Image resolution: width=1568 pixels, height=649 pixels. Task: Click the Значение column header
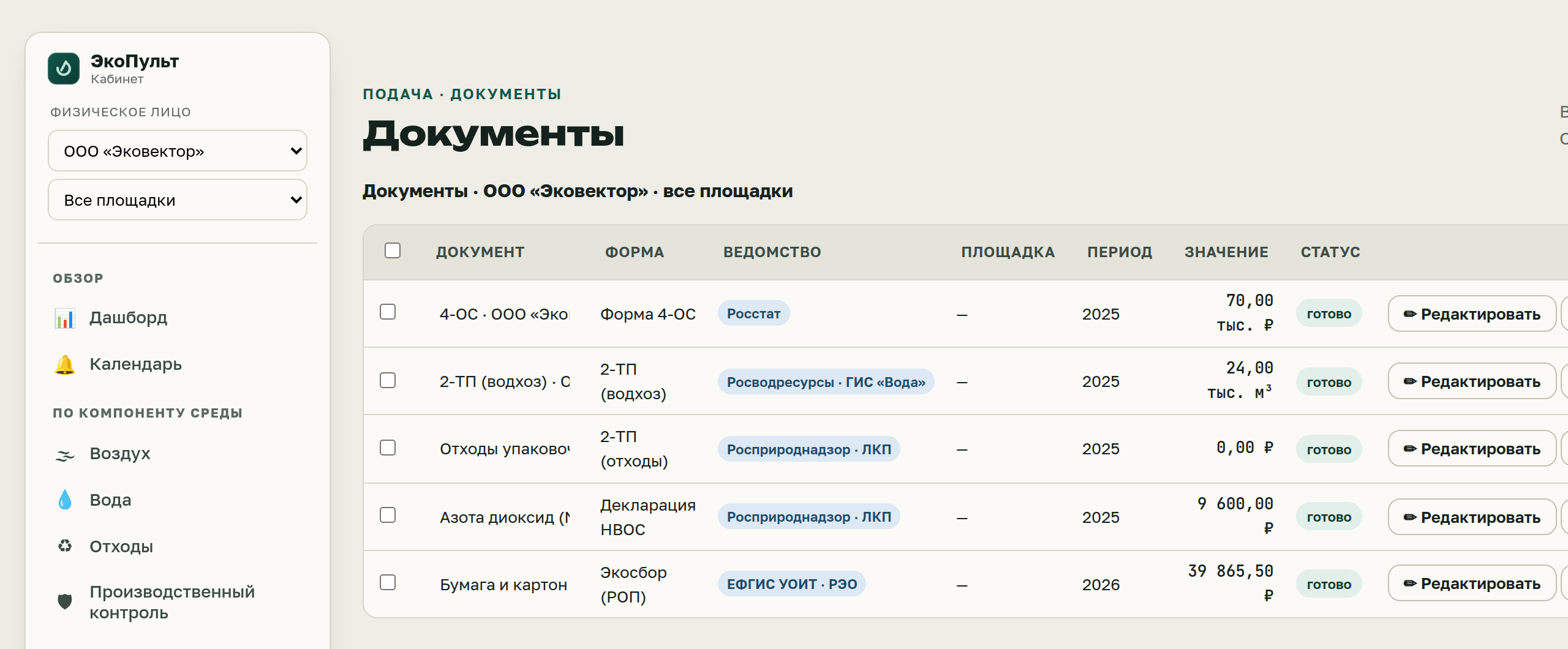pyautogui.click(x=1226, y=252)
